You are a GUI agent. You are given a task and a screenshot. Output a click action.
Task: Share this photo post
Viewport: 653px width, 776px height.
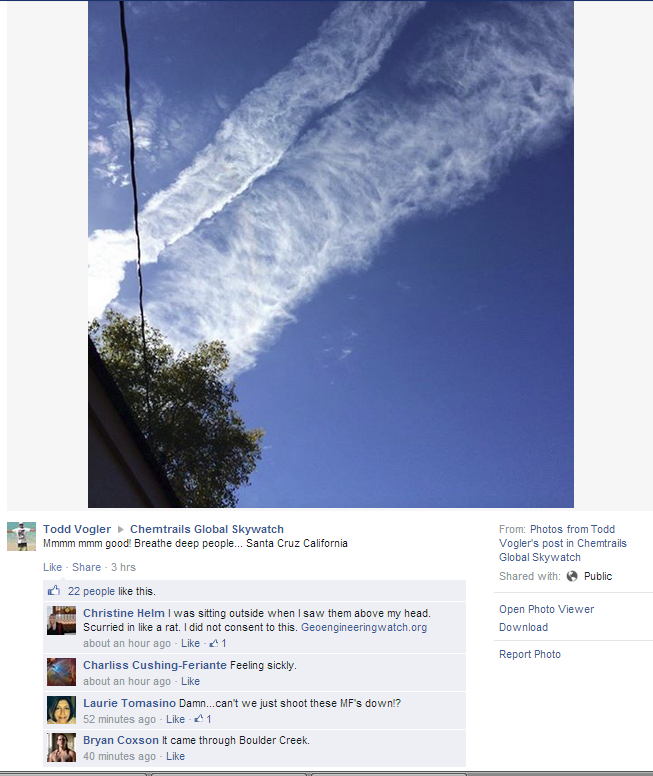[x=86, y=567]
